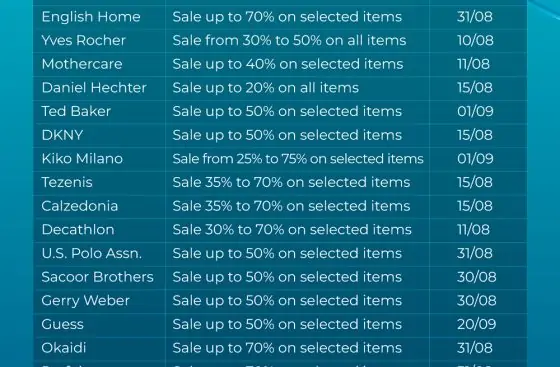The width and height of the screenshot is (560, 367).
Task: Select the Guess brand cell
Action: (x=62, y=325)
